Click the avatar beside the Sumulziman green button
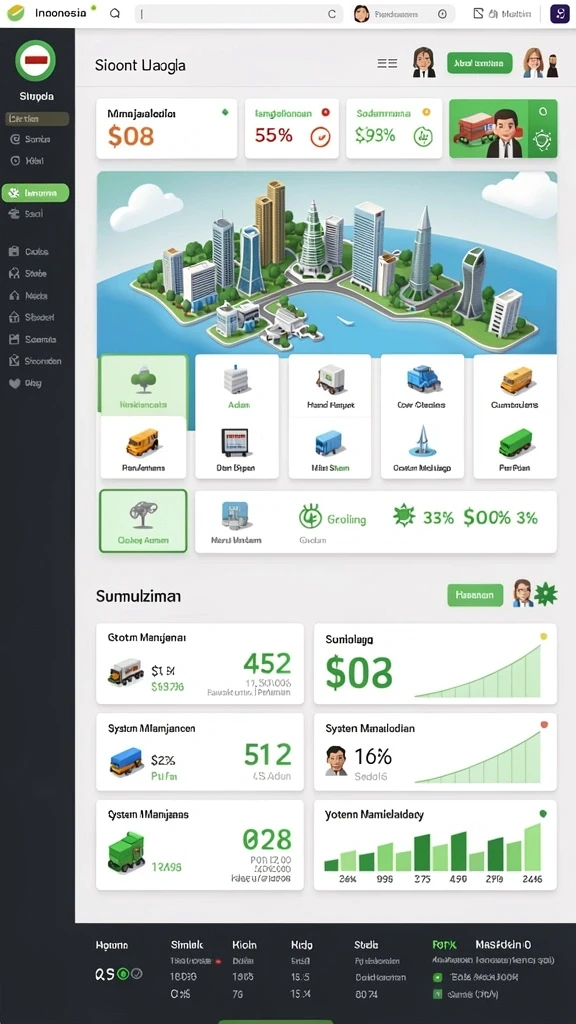 tap(522, 593)
